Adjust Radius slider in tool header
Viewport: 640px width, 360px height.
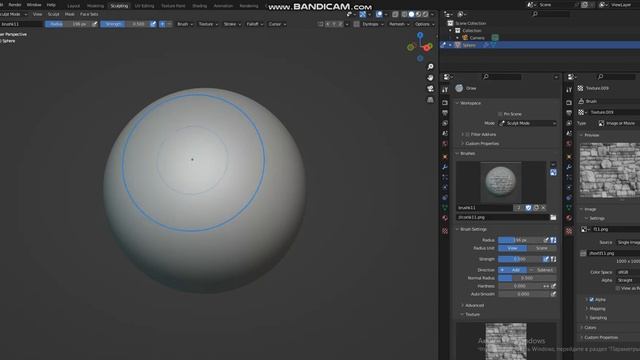[68, 24]
